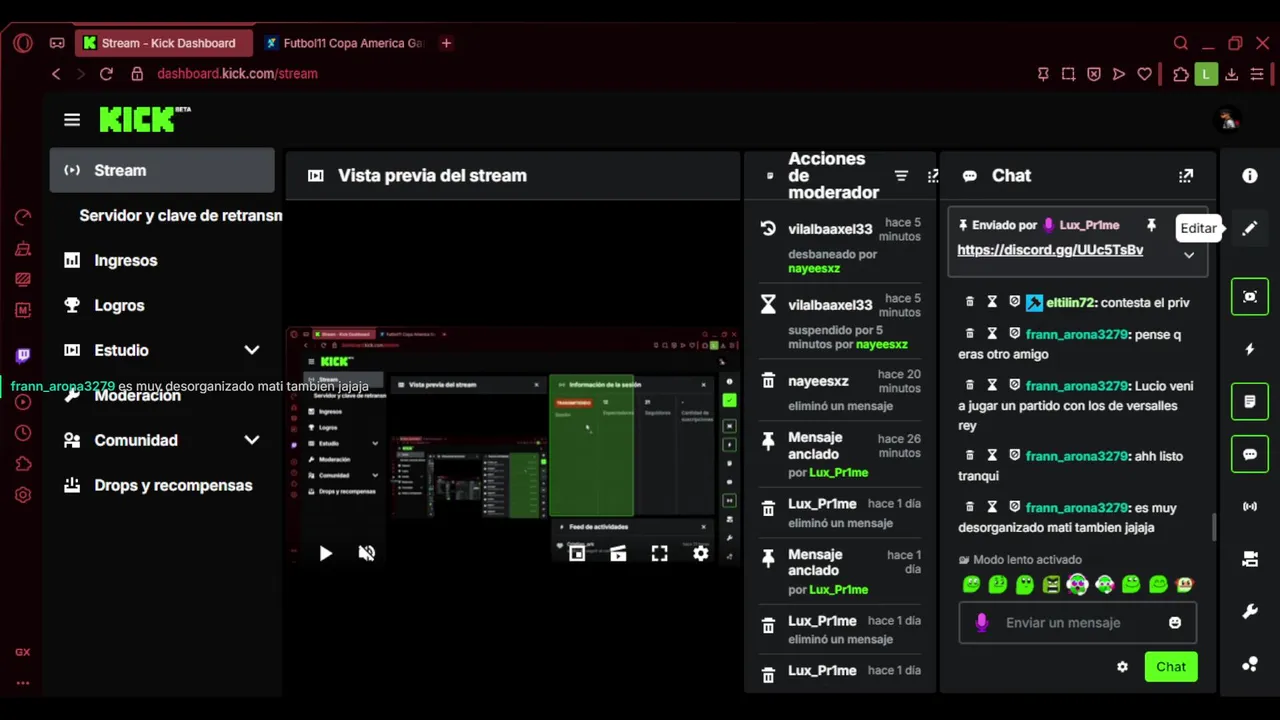Toggle the chat widget icon in toolbar
This screenshot has height=720, width=1280.
1250,454
